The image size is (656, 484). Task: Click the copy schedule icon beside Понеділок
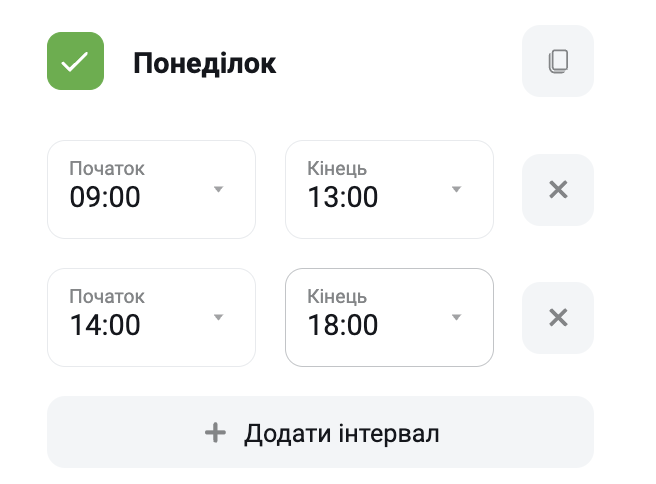[558, 61]
